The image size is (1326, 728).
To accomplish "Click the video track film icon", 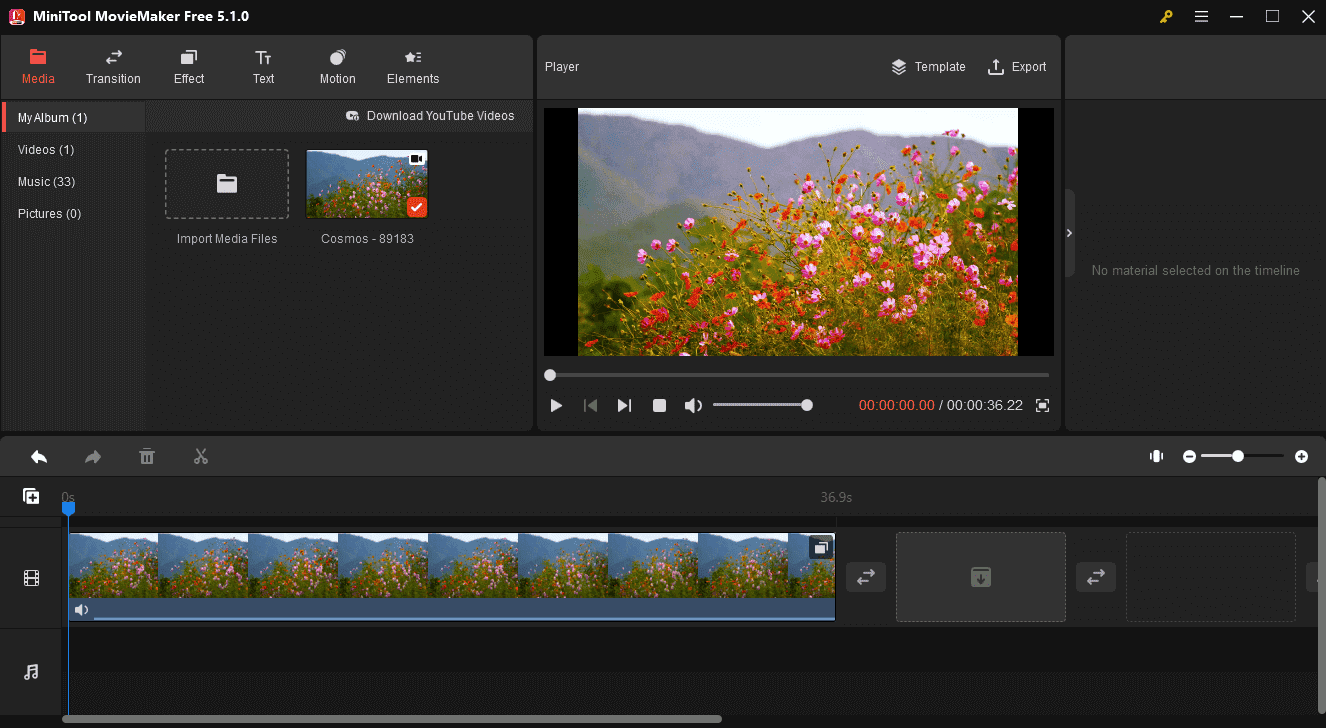I will 32,578.
